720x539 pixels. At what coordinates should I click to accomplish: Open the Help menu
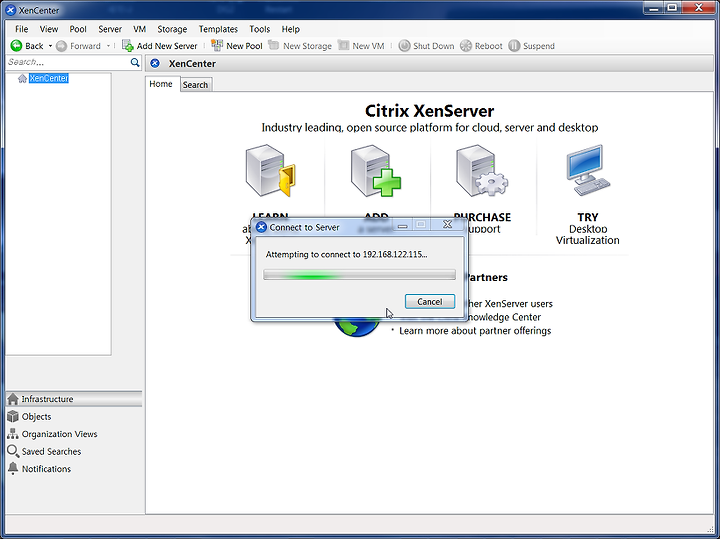click(291, 29)
